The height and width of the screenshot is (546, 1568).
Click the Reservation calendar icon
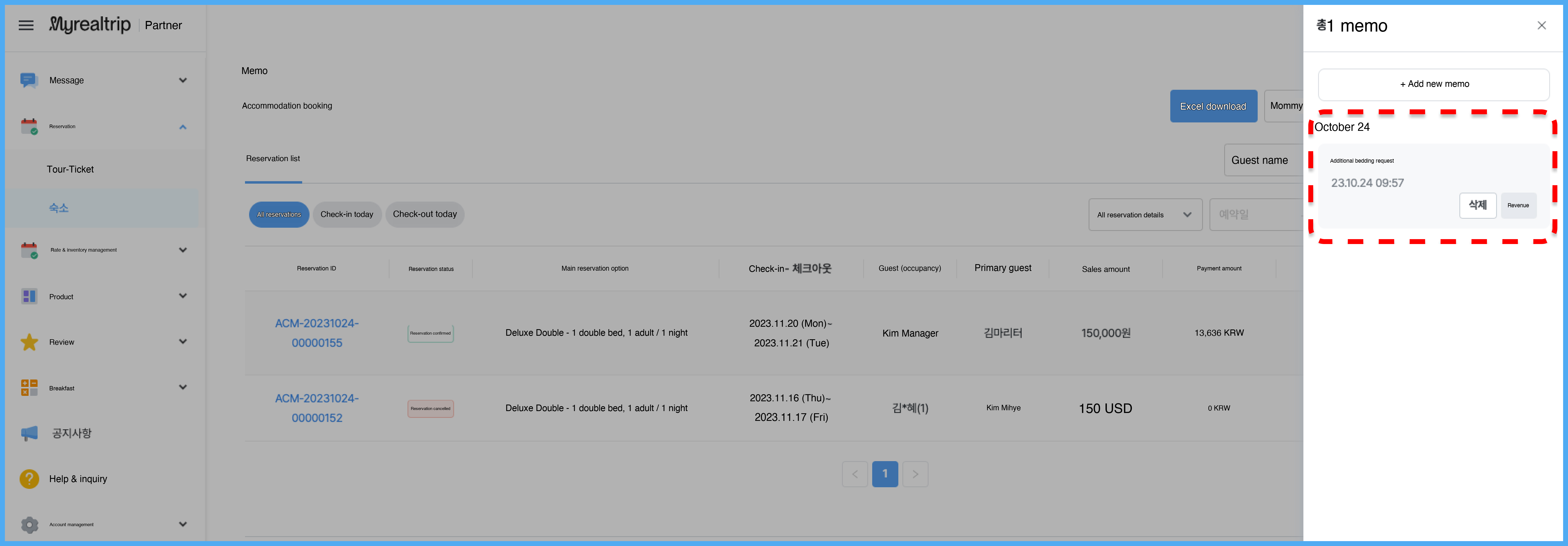coord(29,127)
